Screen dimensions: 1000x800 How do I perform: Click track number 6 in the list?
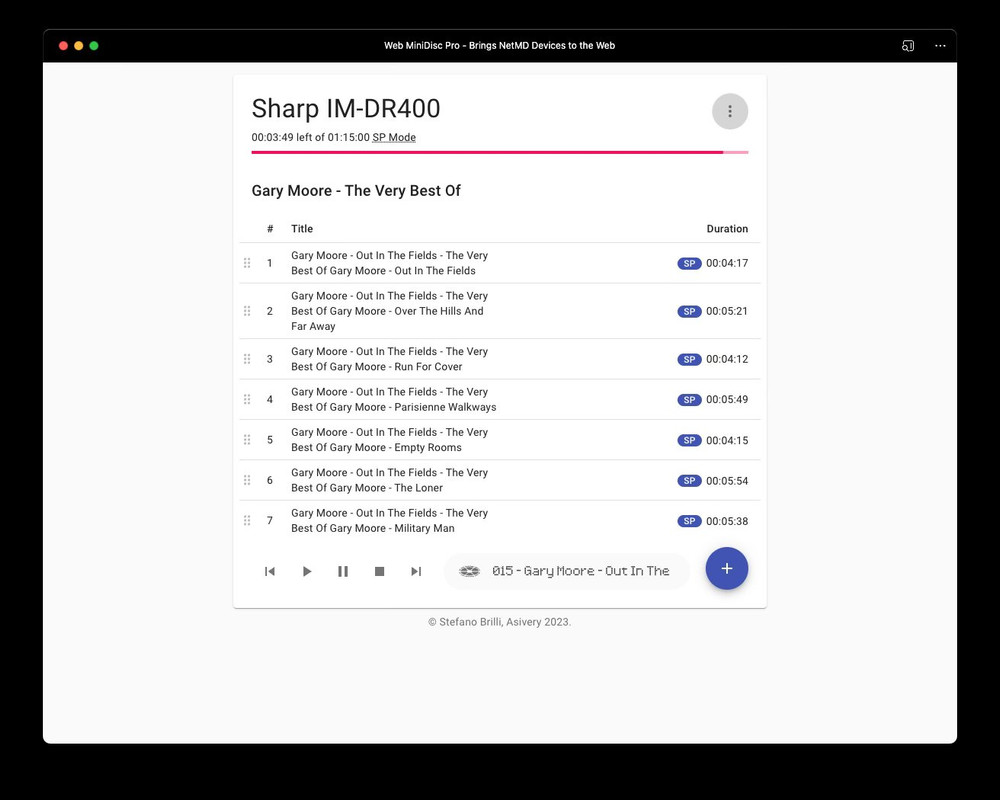270,480
